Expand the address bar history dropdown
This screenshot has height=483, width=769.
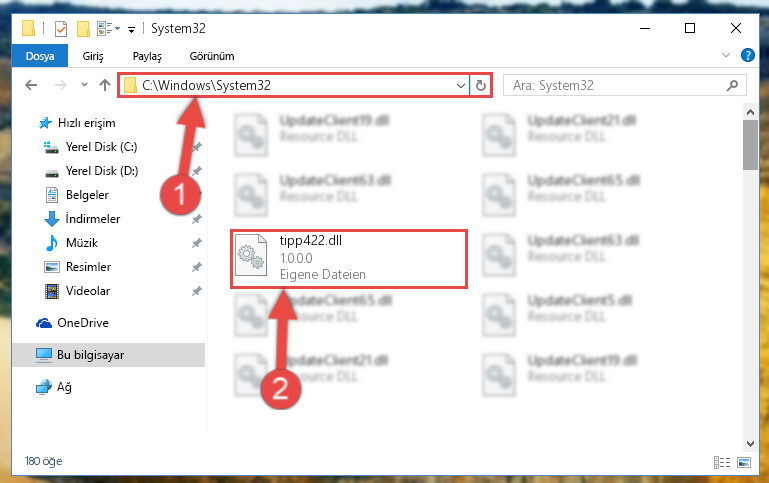(461, 85)
